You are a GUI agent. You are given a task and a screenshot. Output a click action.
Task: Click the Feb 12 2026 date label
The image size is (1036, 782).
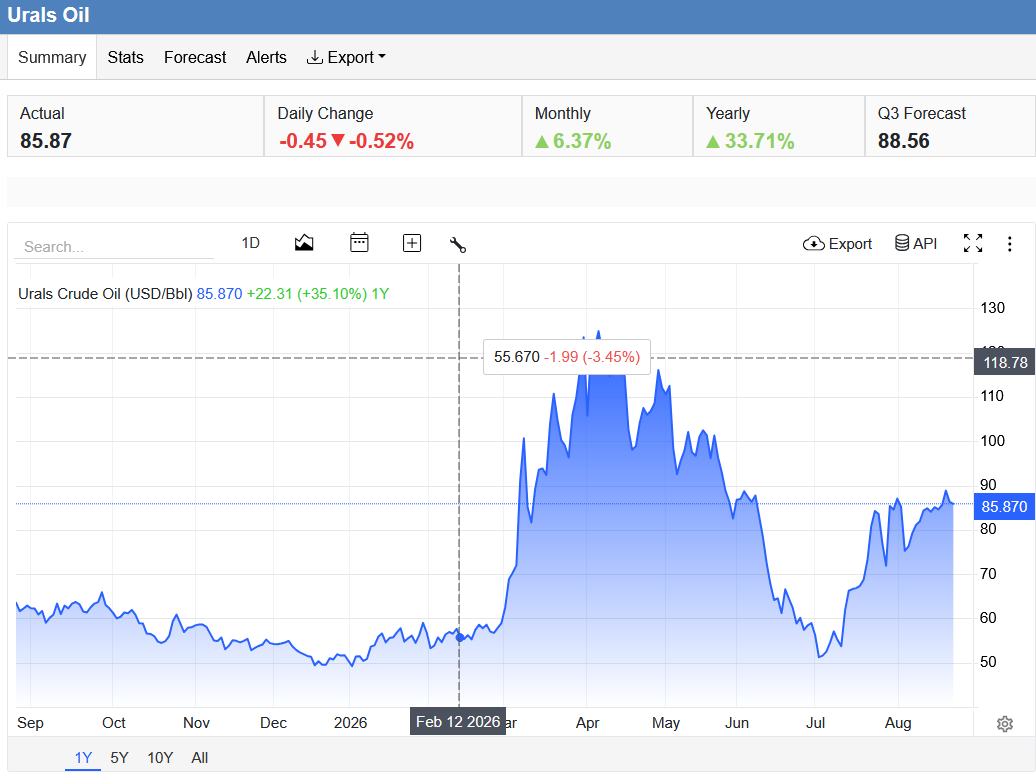pyautogui.click(x=458, y=722)
